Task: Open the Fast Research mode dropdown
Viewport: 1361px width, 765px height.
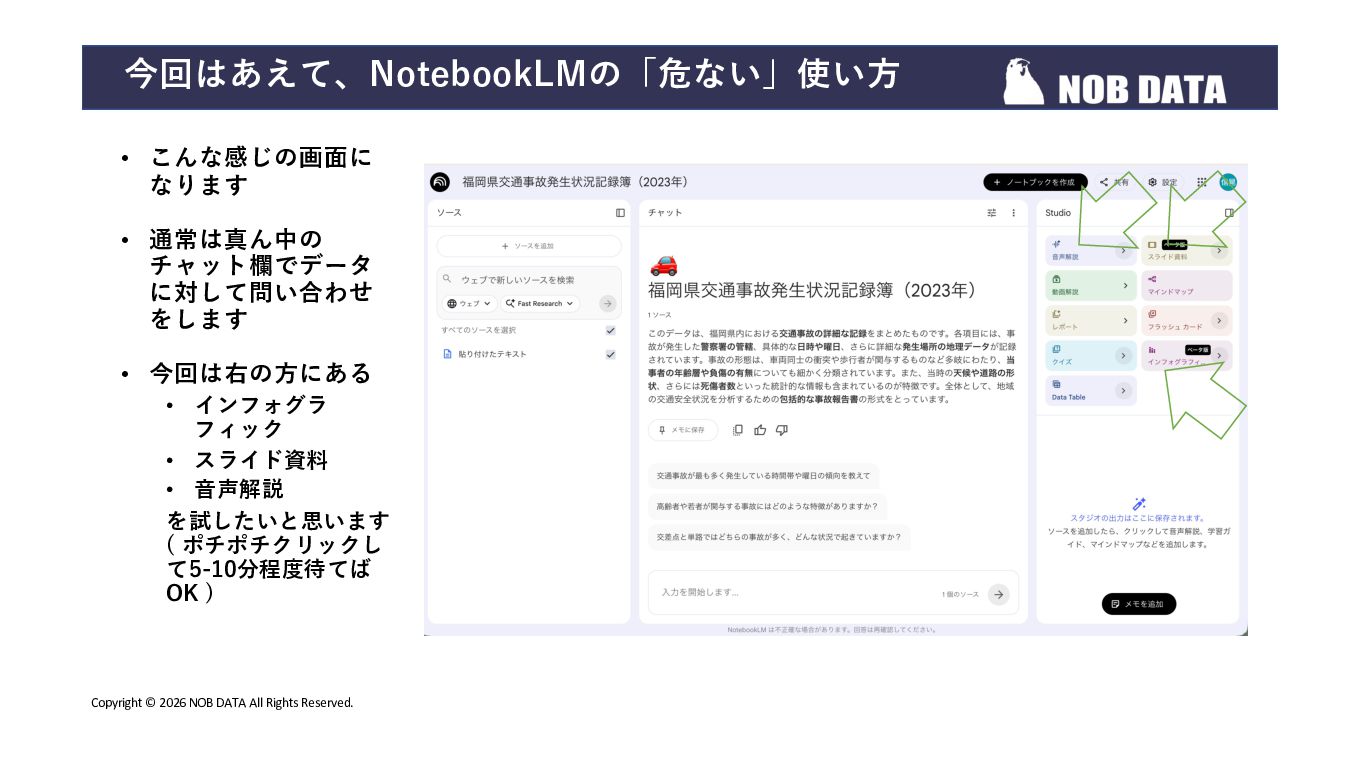Action: click(540, 303)
